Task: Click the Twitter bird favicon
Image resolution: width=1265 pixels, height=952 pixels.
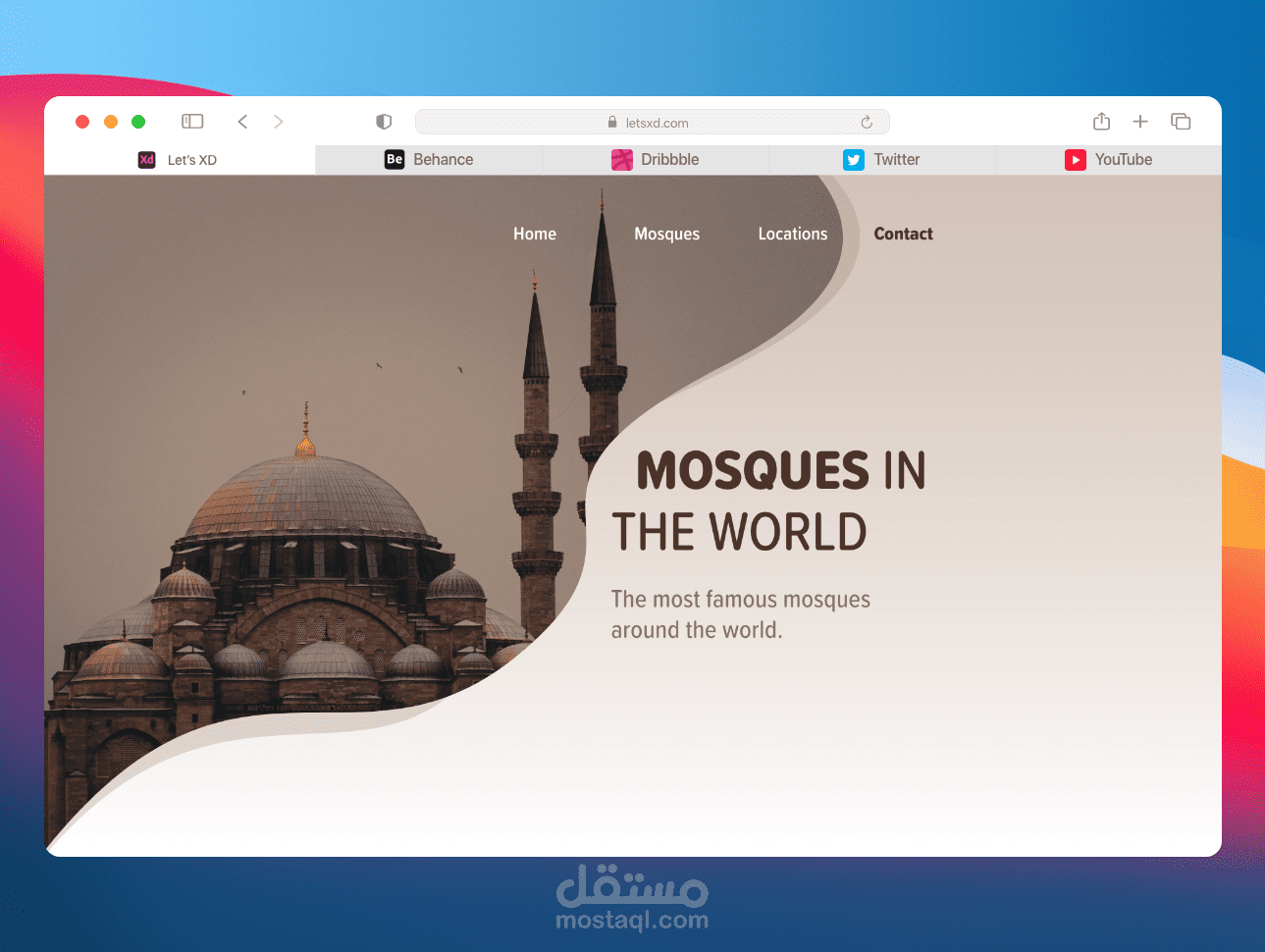Action: pos(854,160)
